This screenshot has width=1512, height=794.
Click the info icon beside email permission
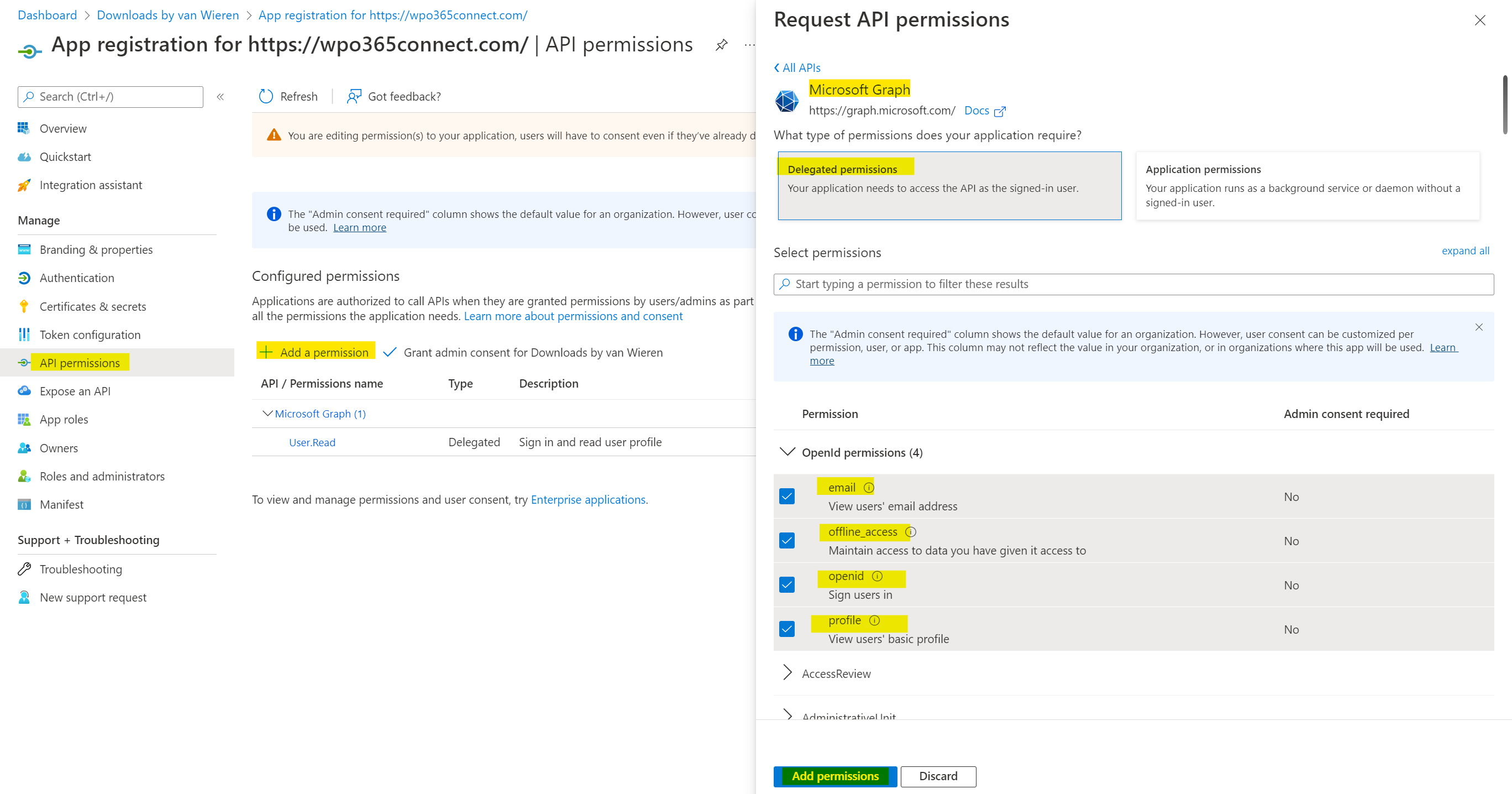(869, 488)
